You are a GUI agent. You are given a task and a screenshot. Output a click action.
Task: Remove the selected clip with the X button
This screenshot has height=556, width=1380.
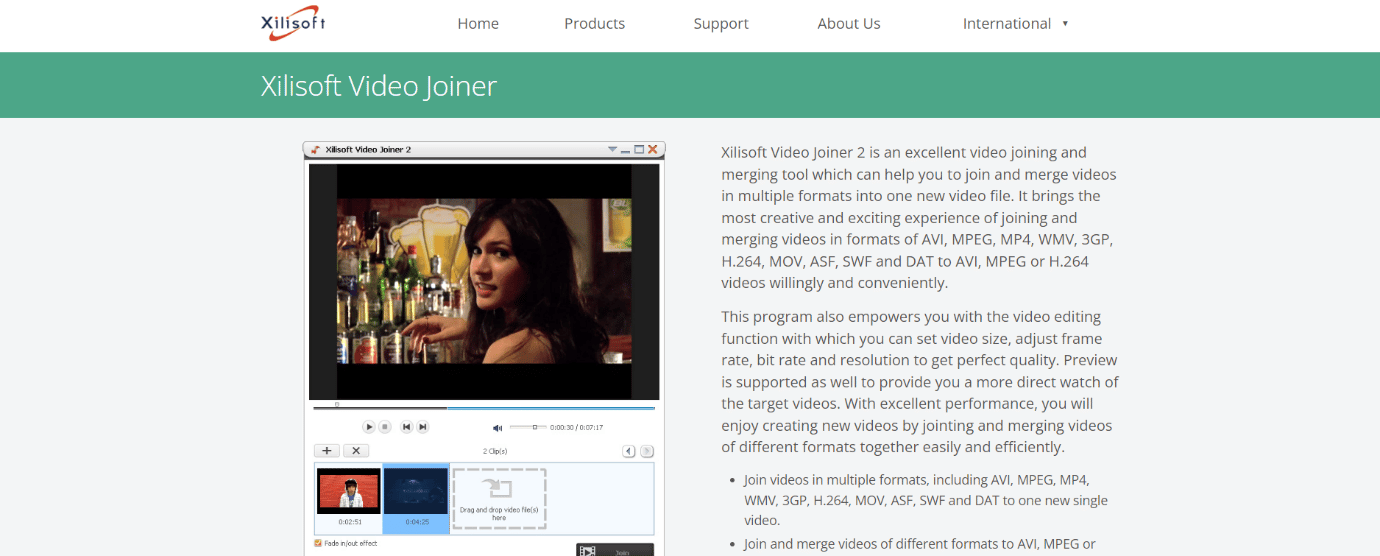(x=356, y=451)
